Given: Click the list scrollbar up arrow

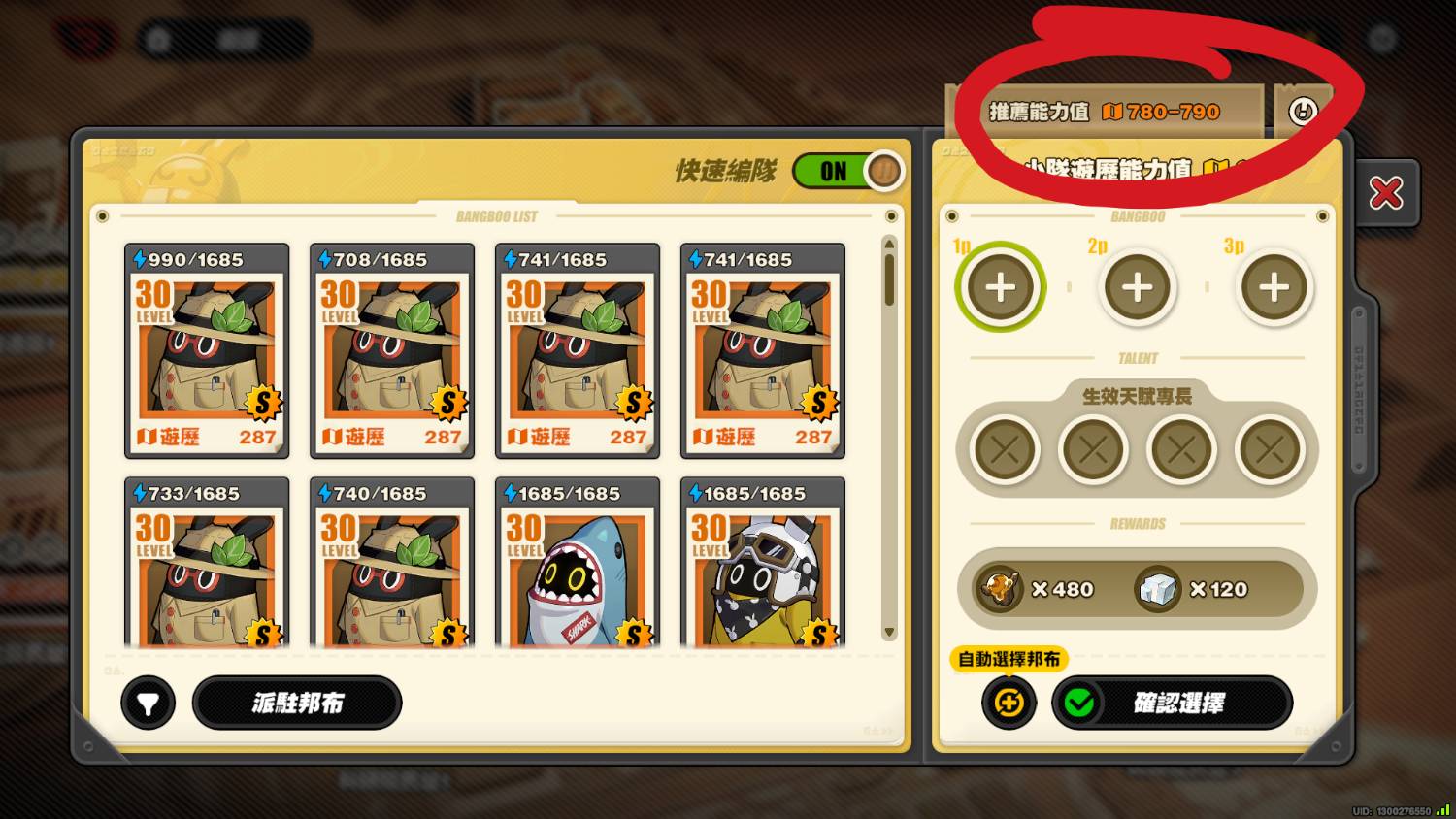Looking at the screenshot, I should click(x=889, y=243).
